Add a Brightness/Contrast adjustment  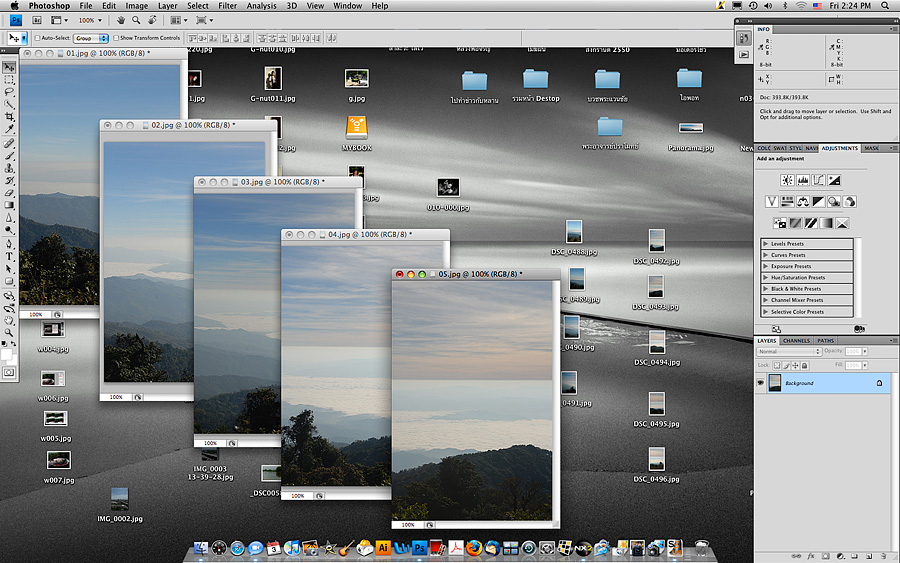pos(787,180)
